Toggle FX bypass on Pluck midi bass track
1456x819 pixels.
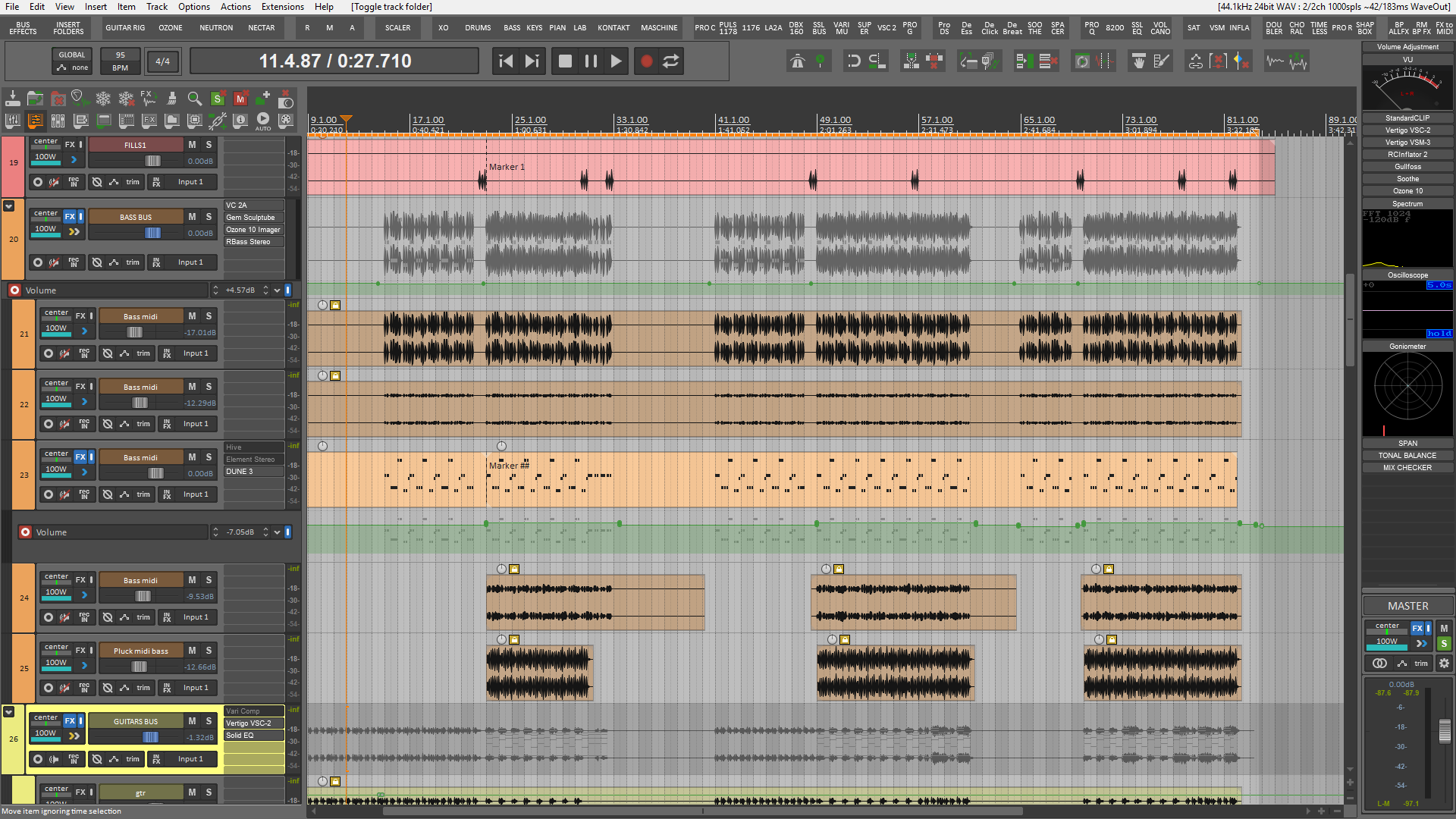coord(92,651)
